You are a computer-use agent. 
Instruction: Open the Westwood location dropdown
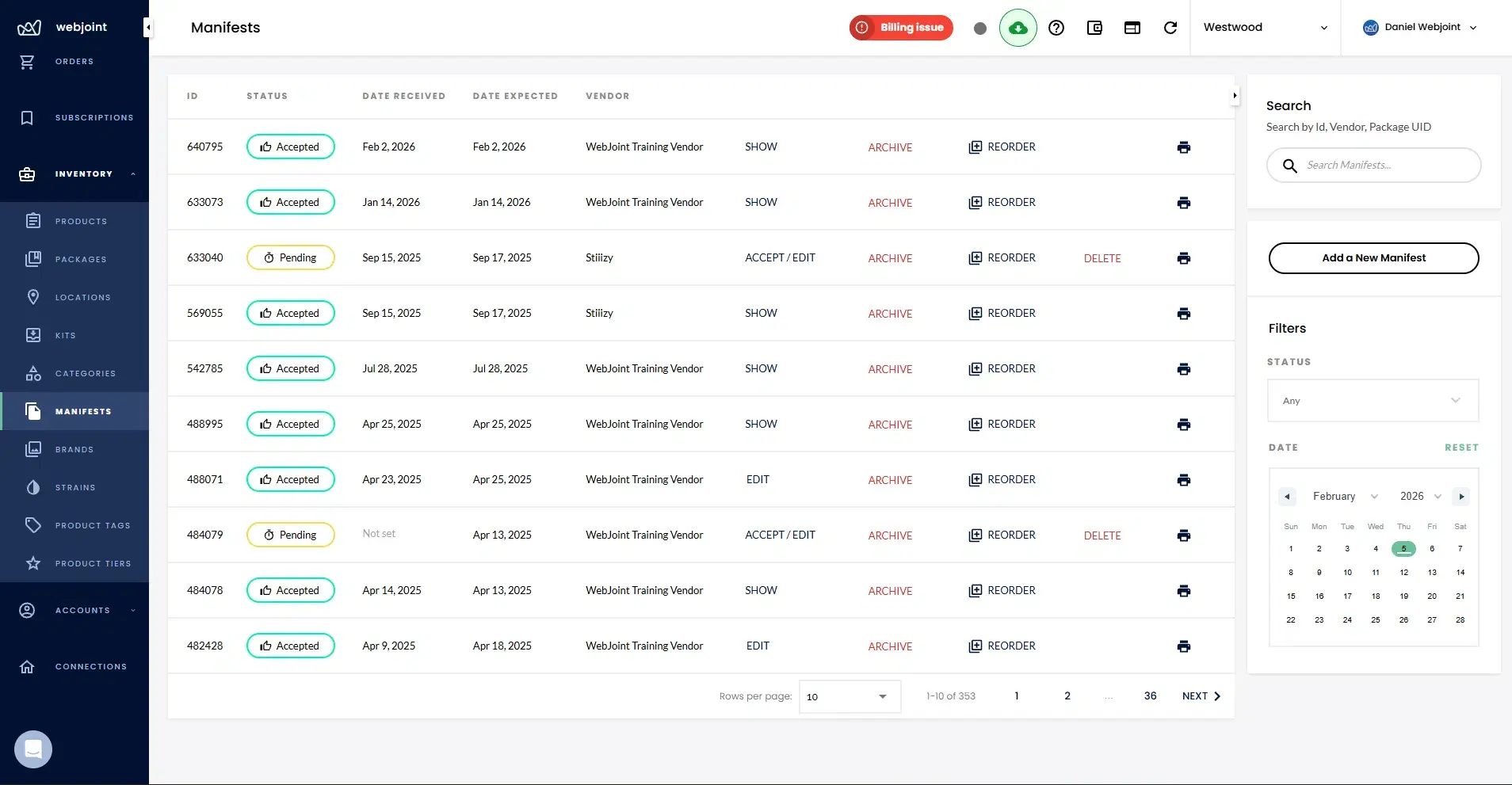coord(1265,27)
